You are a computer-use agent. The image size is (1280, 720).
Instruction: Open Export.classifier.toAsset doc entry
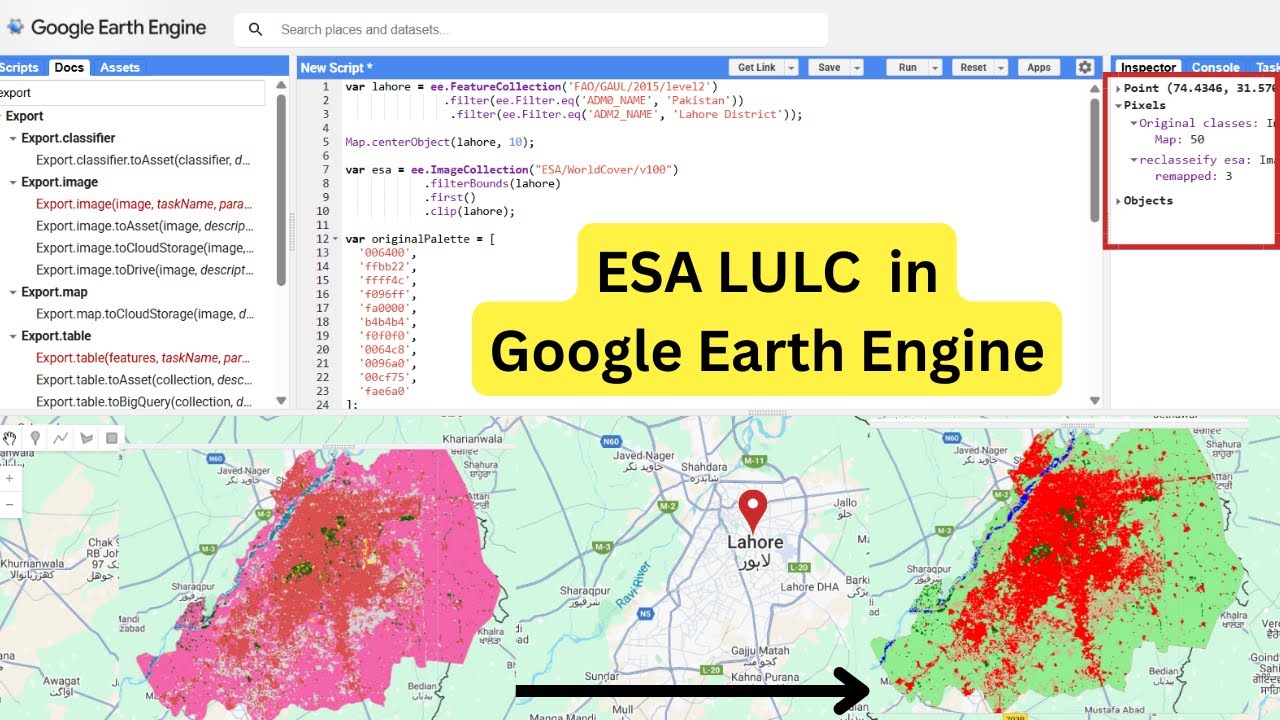pos(143,160)
